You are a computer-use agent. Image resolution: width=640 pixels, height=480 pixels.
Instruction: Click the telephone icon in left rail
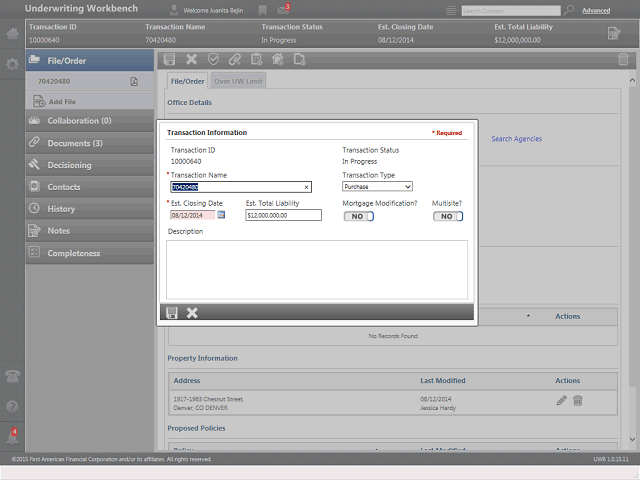pyautogui.click(x=12, y=376)
